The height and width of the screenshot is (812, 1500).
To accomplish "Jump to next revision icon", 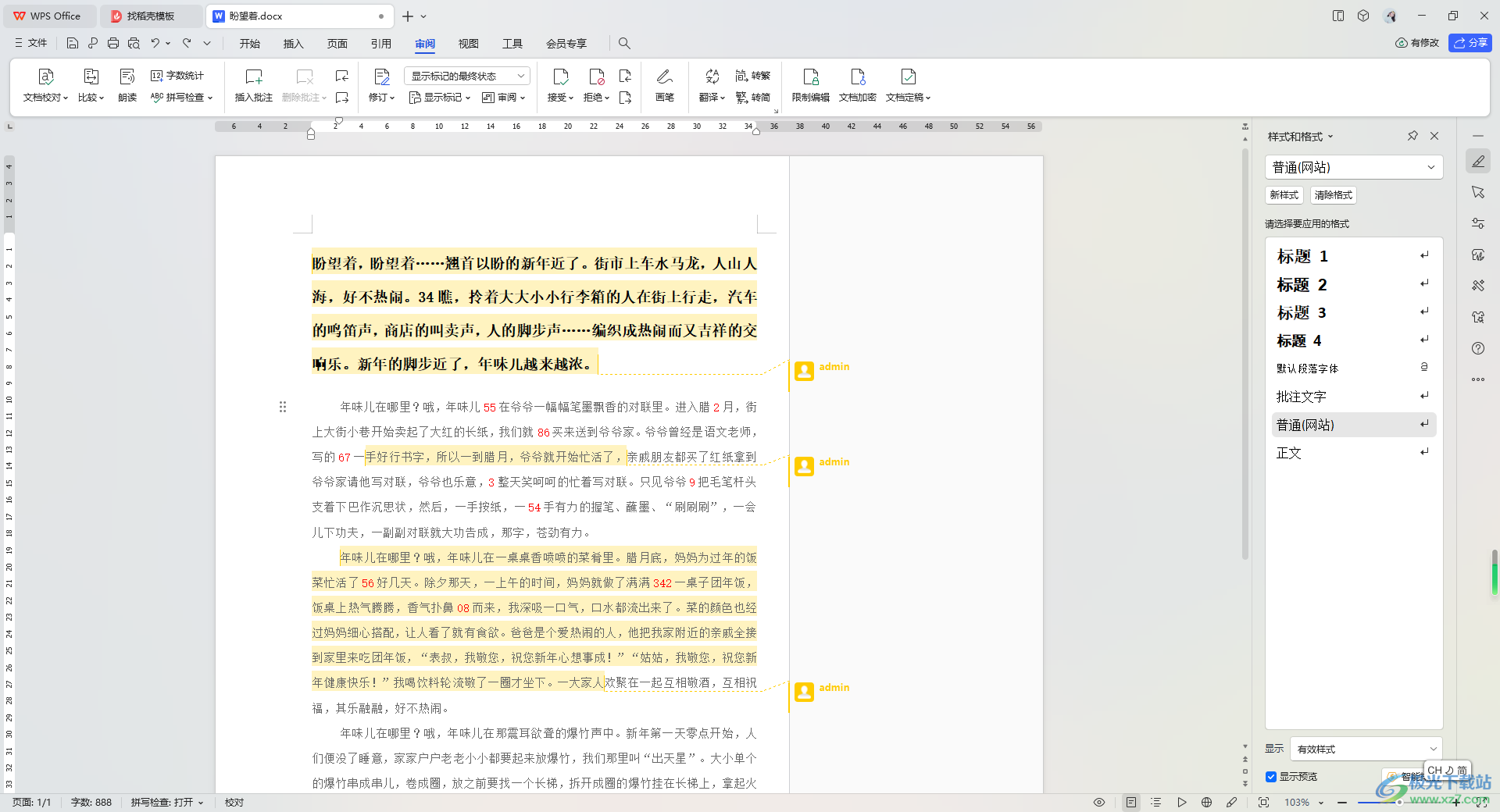I will click(625, 98).
